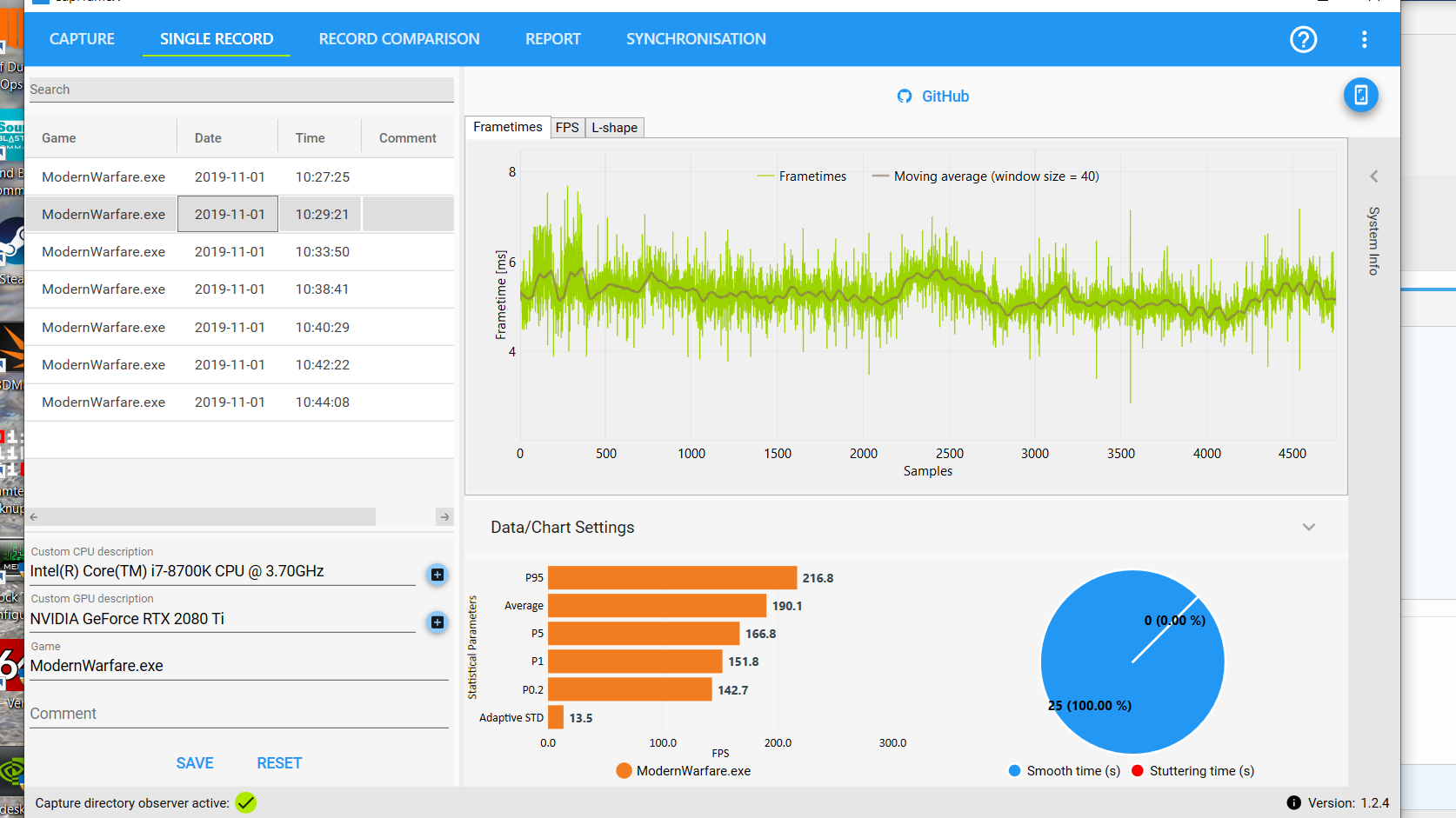Toggle the Frametimes legend entry
Viewport: 1456px width, 818px height.
[802, 176]
